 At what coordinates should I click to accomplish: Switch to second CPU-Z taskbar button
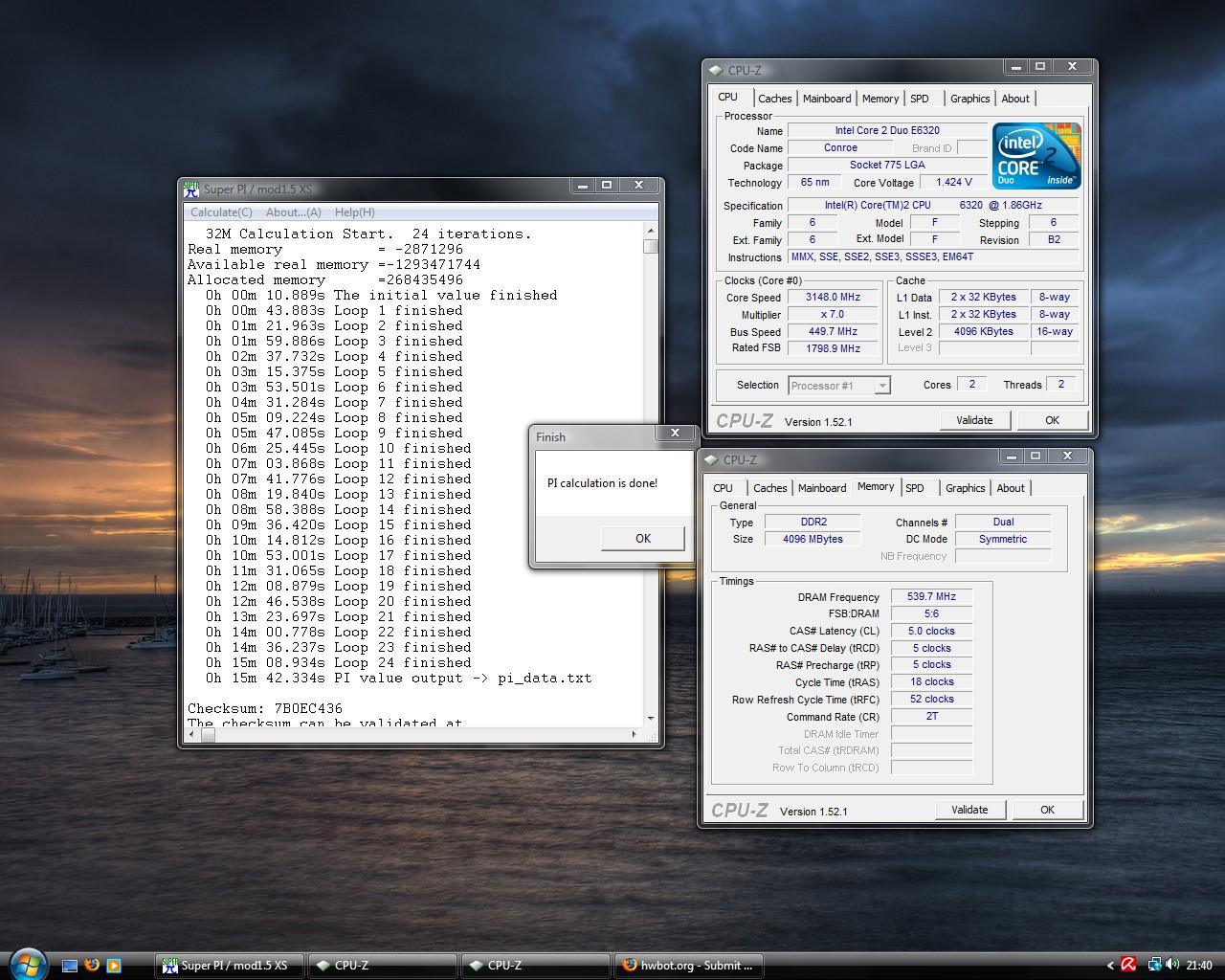click(x=535, y=966)
